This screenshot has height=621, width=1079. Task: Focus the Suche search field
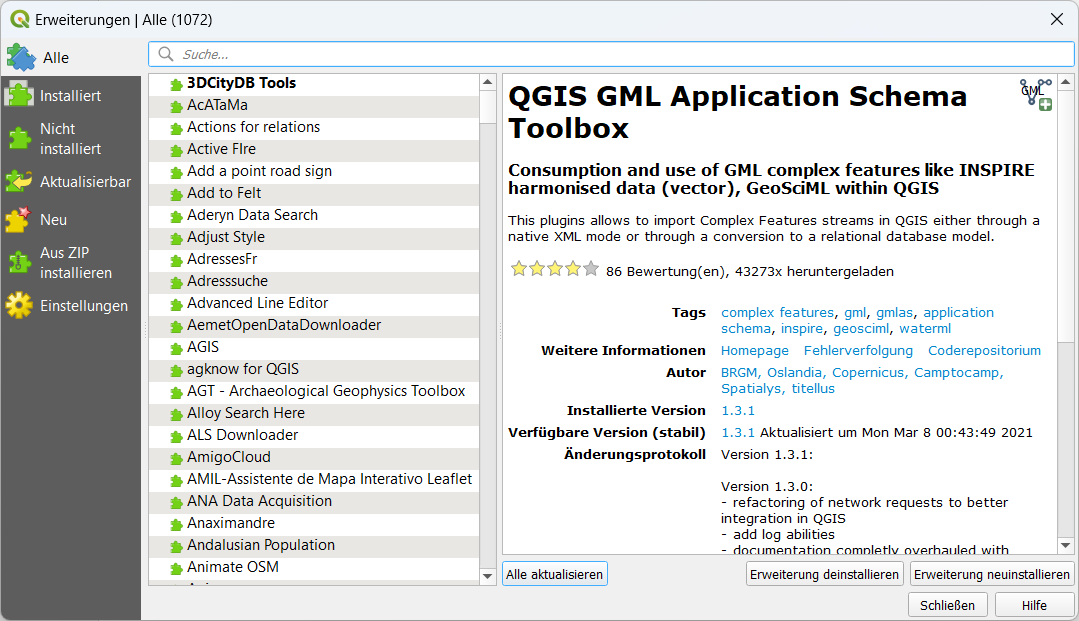pos(610,54)
